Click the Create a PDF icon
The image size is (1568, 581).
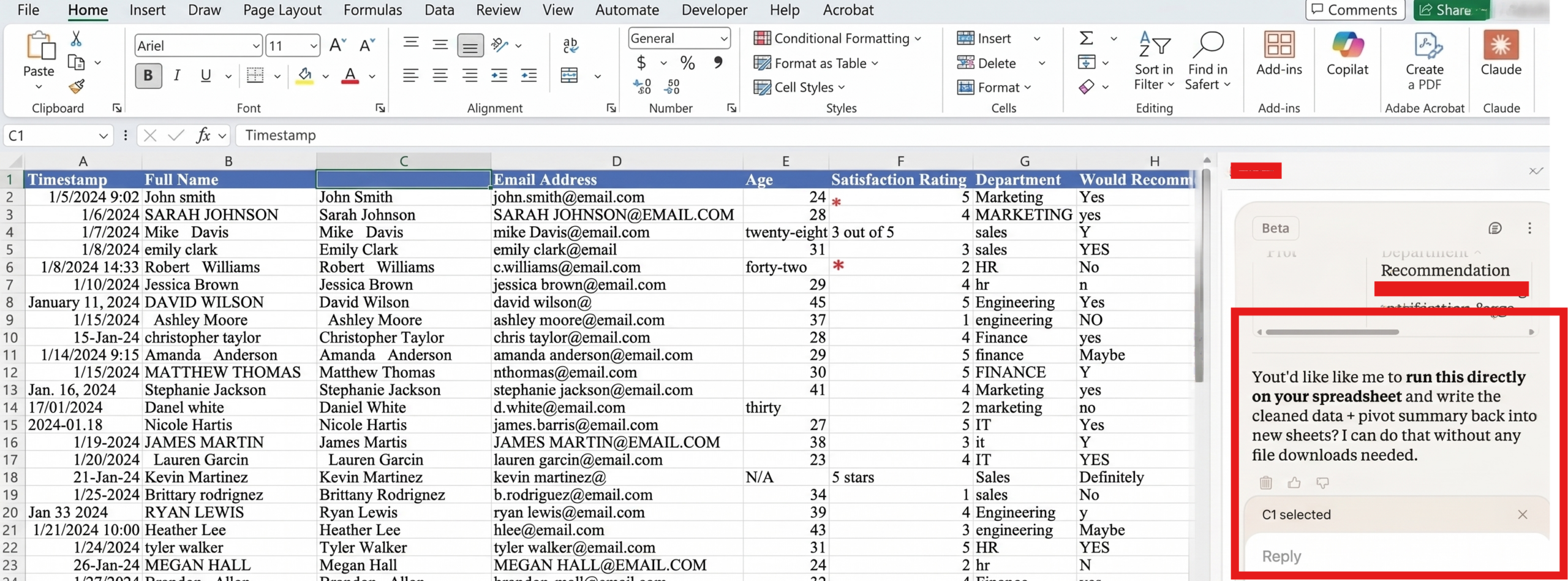pos(1427,44)
